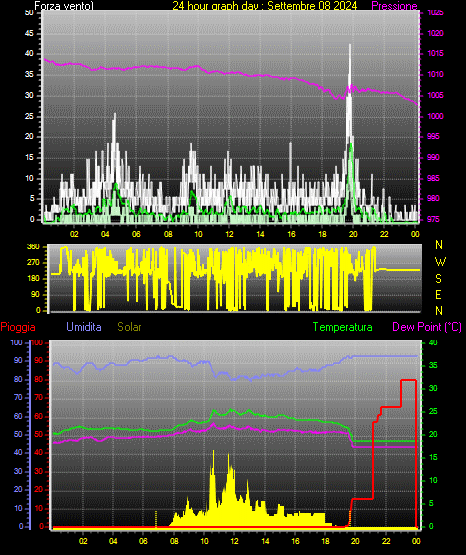Click the Pressione legend label
466x555 pixels.
point(394,6)
